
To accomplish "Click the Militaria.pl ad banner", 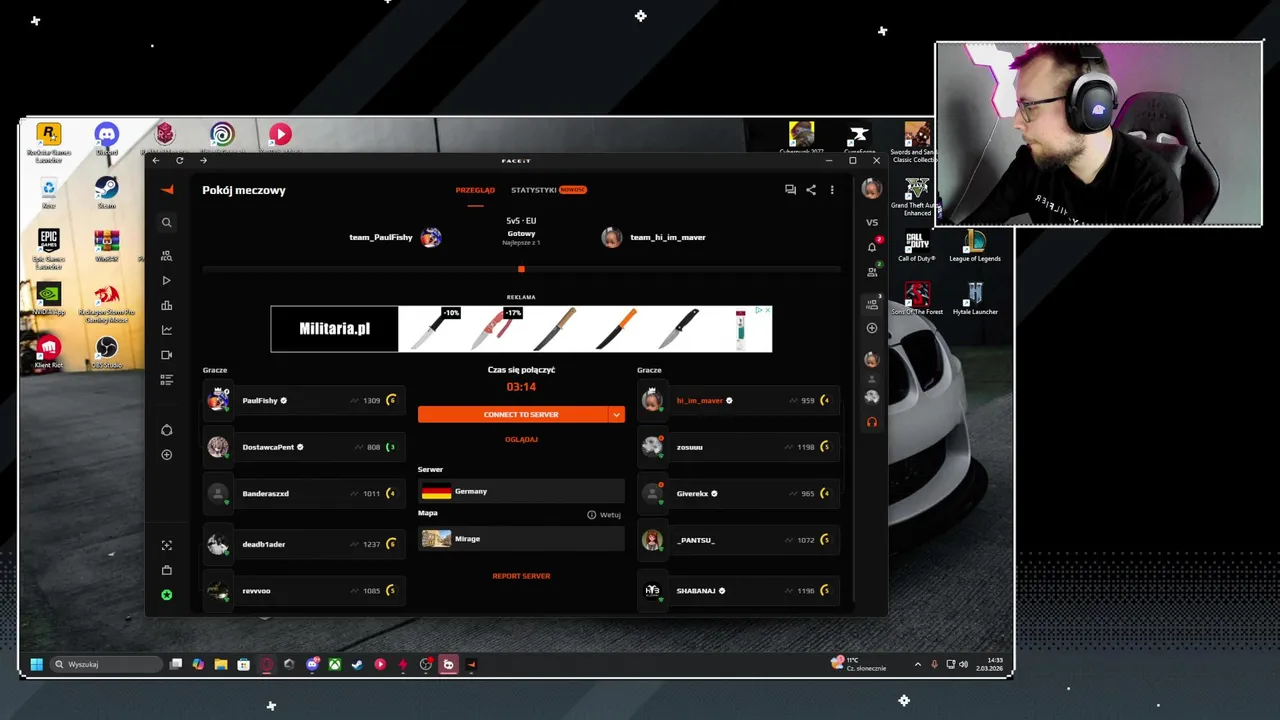I will coord(521,329).
